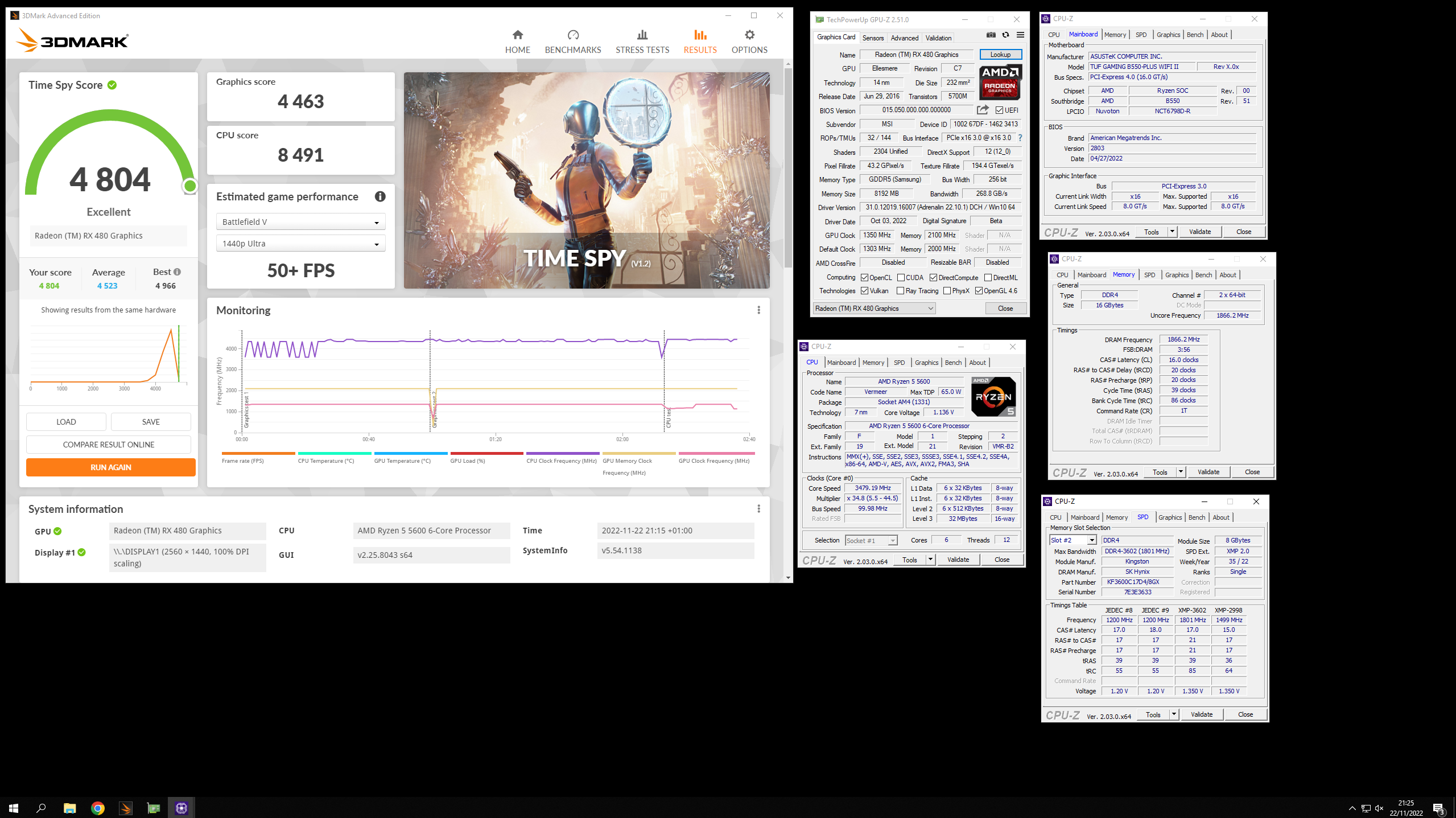The image size is (1456, 818).
Task: Click the 3DMark vertical scrollbar
Action: [787, 168]
